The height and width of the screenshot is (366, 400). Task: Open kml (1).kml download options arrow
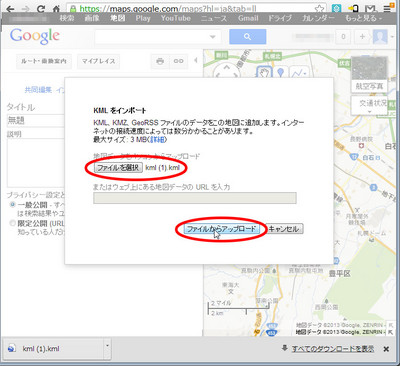click(107, 345)
